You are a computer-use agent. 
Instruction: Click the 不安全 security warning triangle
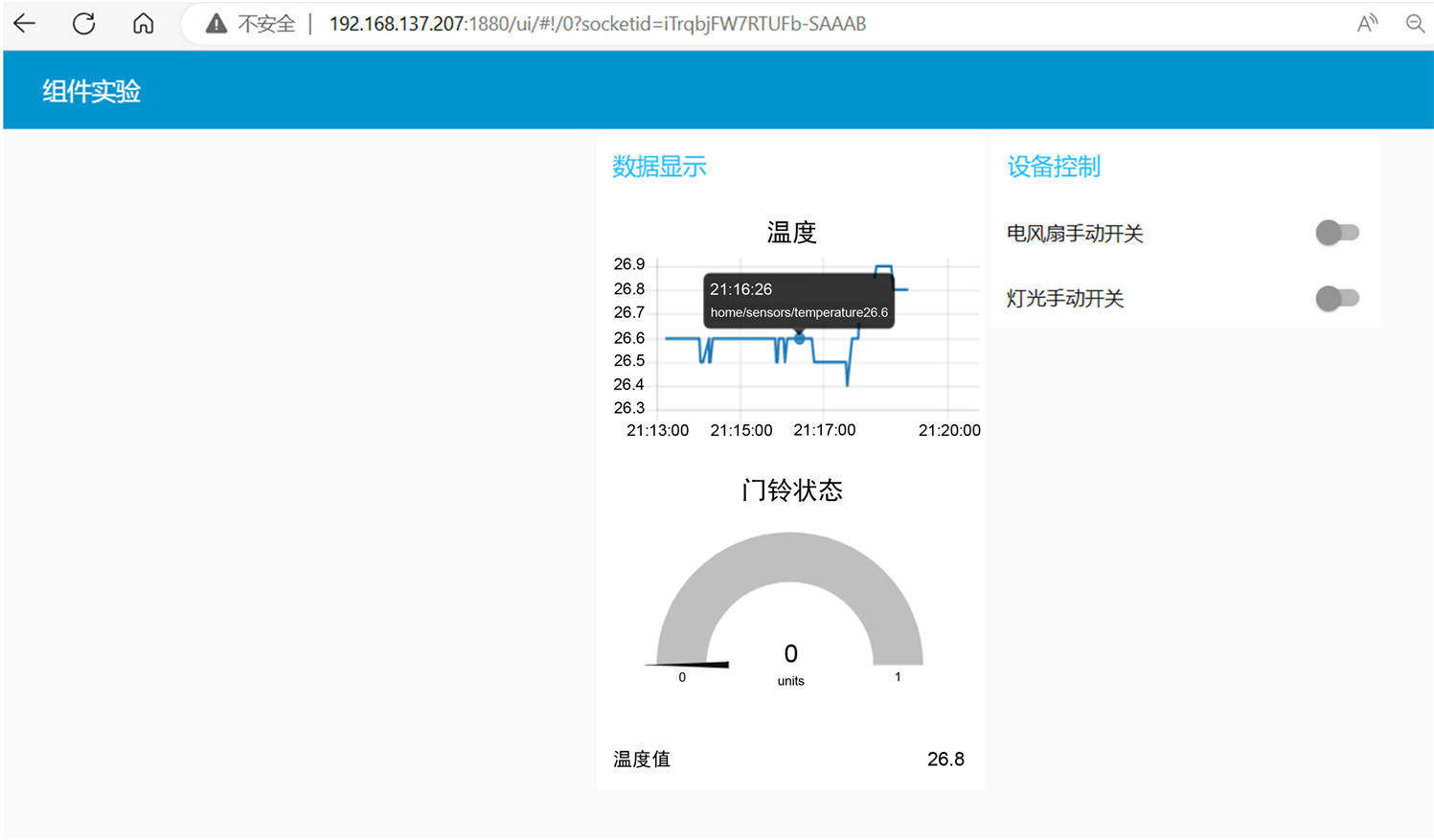click(217, 24)
